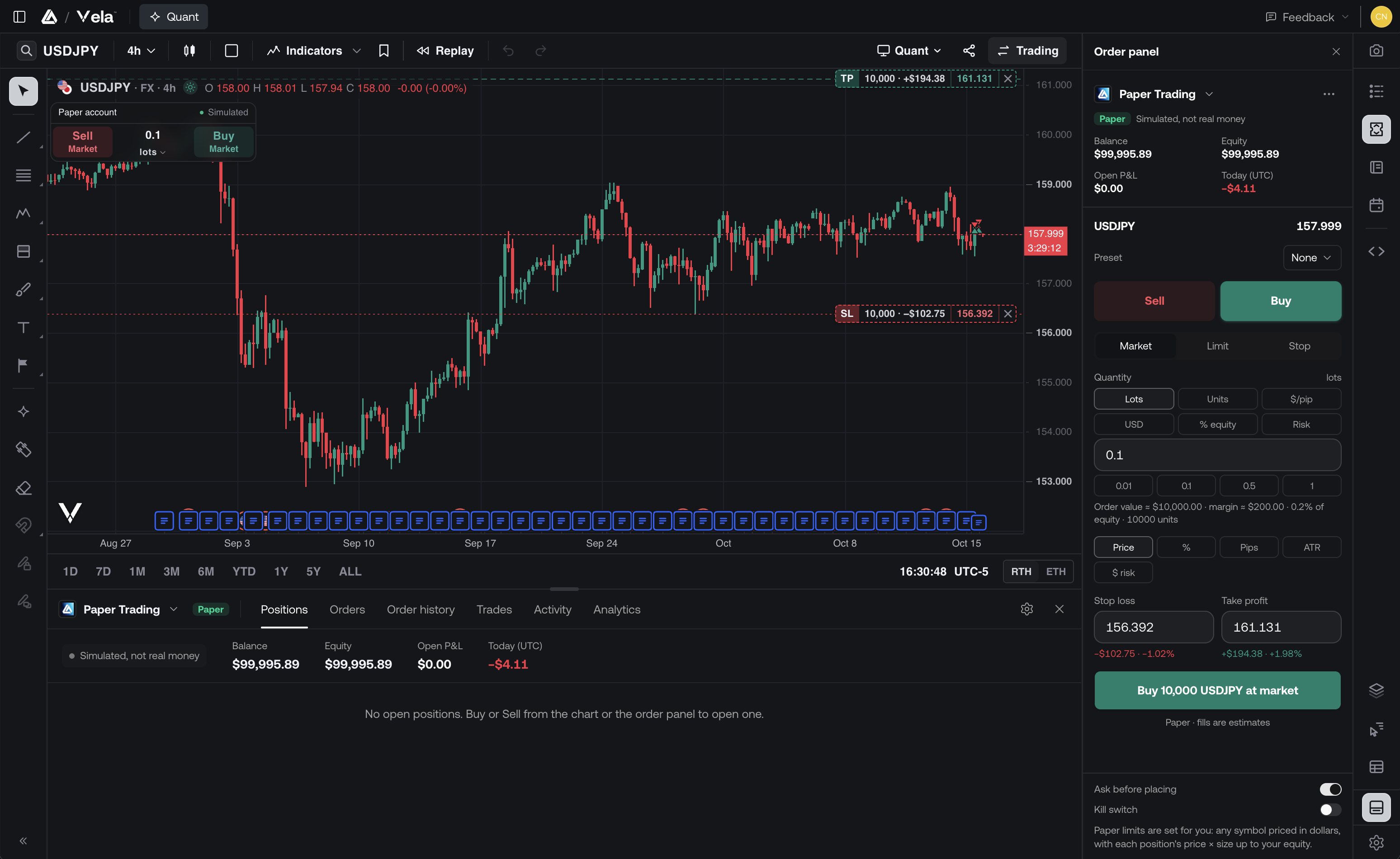The width and height of the screenshot is (1400, 859).
Task: Switch to the Orders tab
Action: (x=346, y=609)
